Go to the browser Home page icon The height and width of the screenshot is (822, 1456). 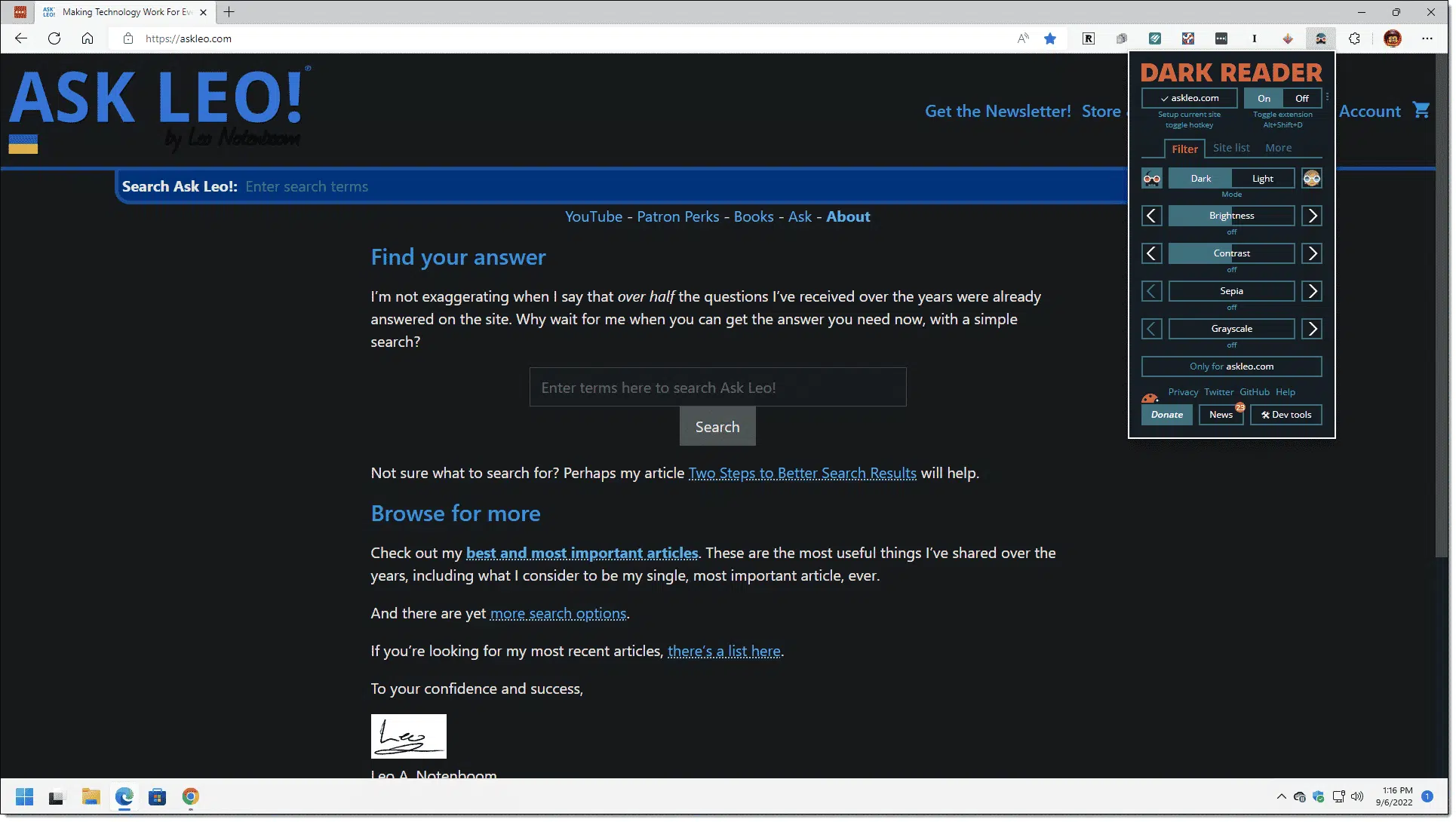(x=88, y=38)
